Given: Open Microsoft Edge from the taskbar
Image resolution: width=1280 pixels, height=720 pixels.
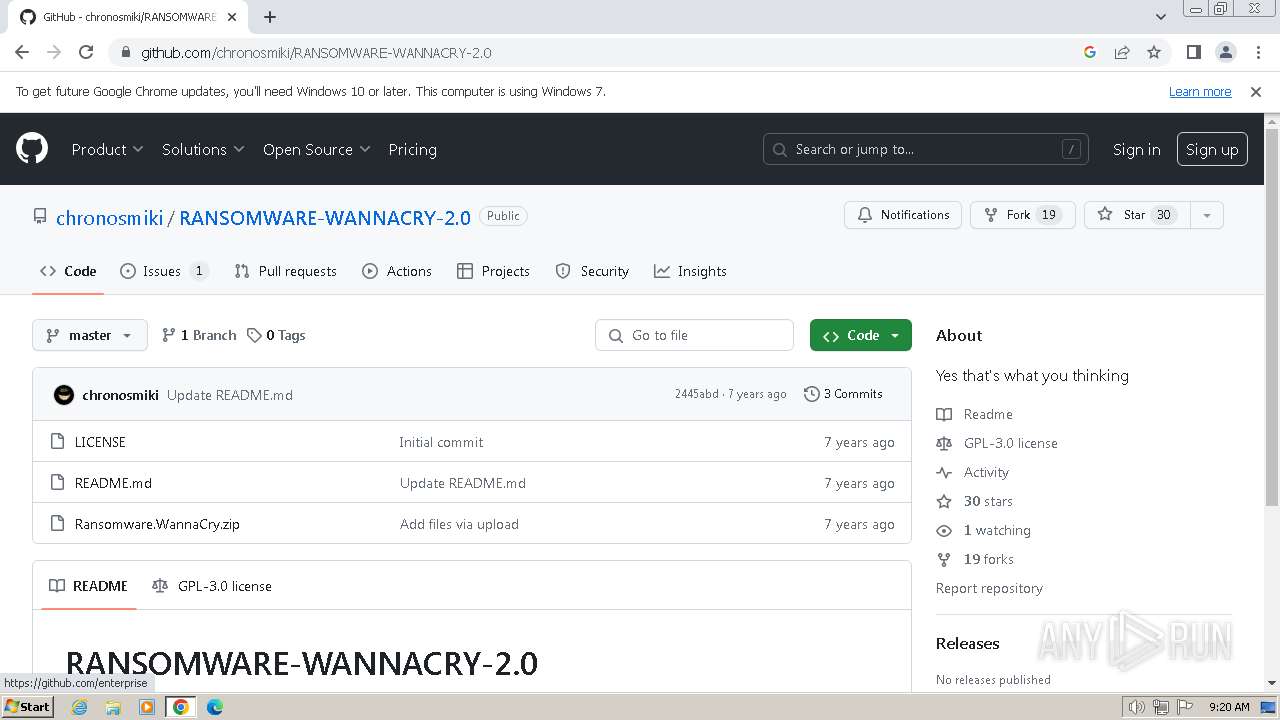Looking at the screenshot, I should [x=214, y=707].
